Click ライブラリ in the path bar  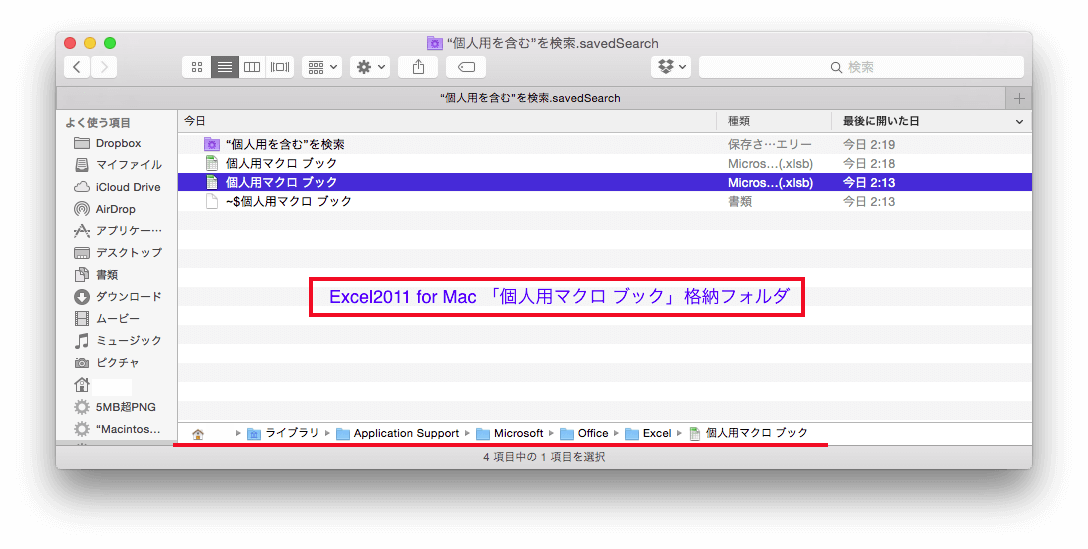(283, 433)
